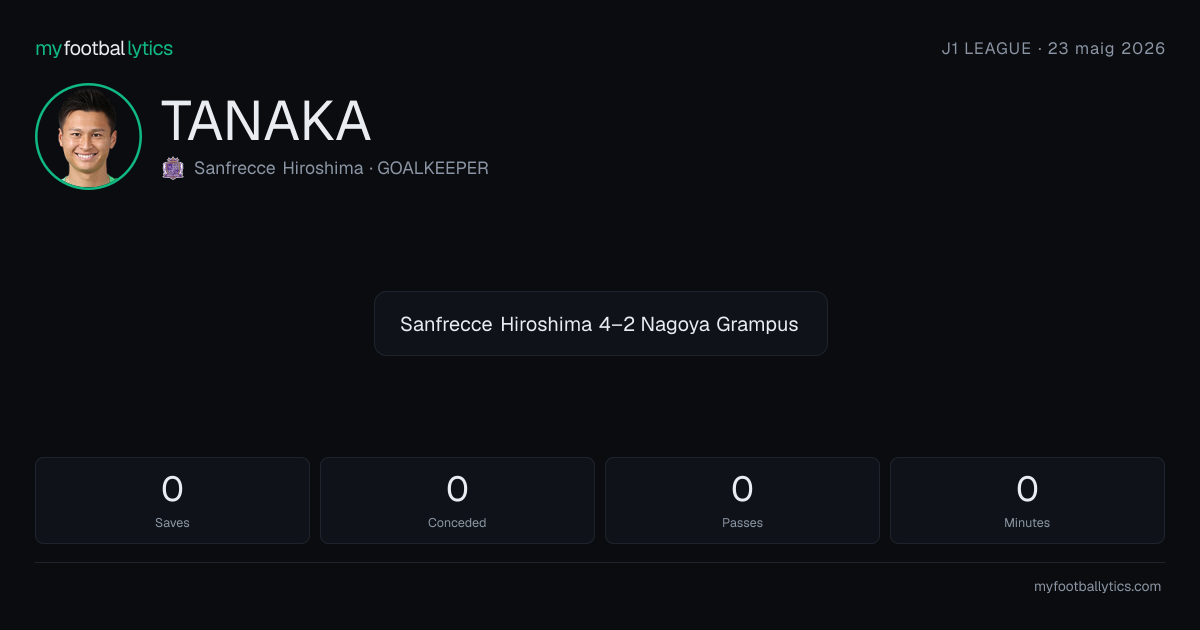Screen dimensions: 1200x630
Task: Click the Passes value of 0
Action: (742, 489)
